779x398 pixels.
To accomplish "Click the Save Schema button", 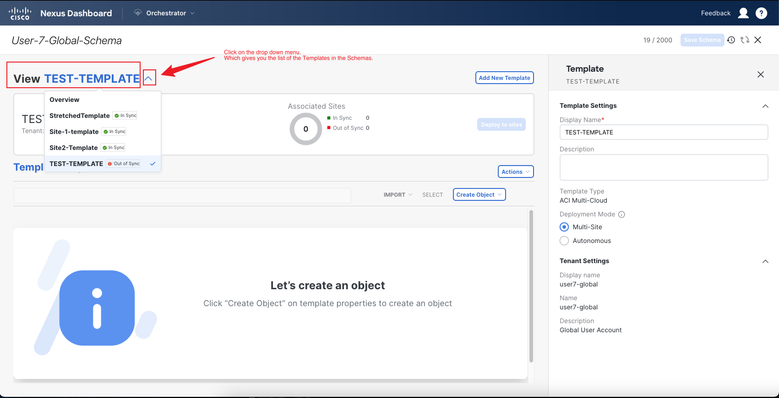I will click(x=702, y=40).
